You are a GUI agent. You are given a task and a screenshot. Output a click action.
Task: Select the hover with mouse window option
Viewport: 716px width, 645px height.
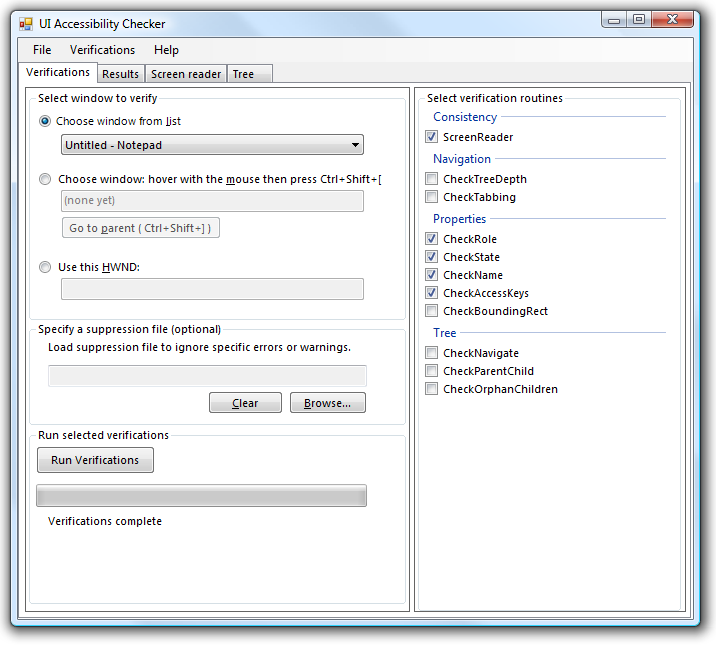tap(45, 180)
